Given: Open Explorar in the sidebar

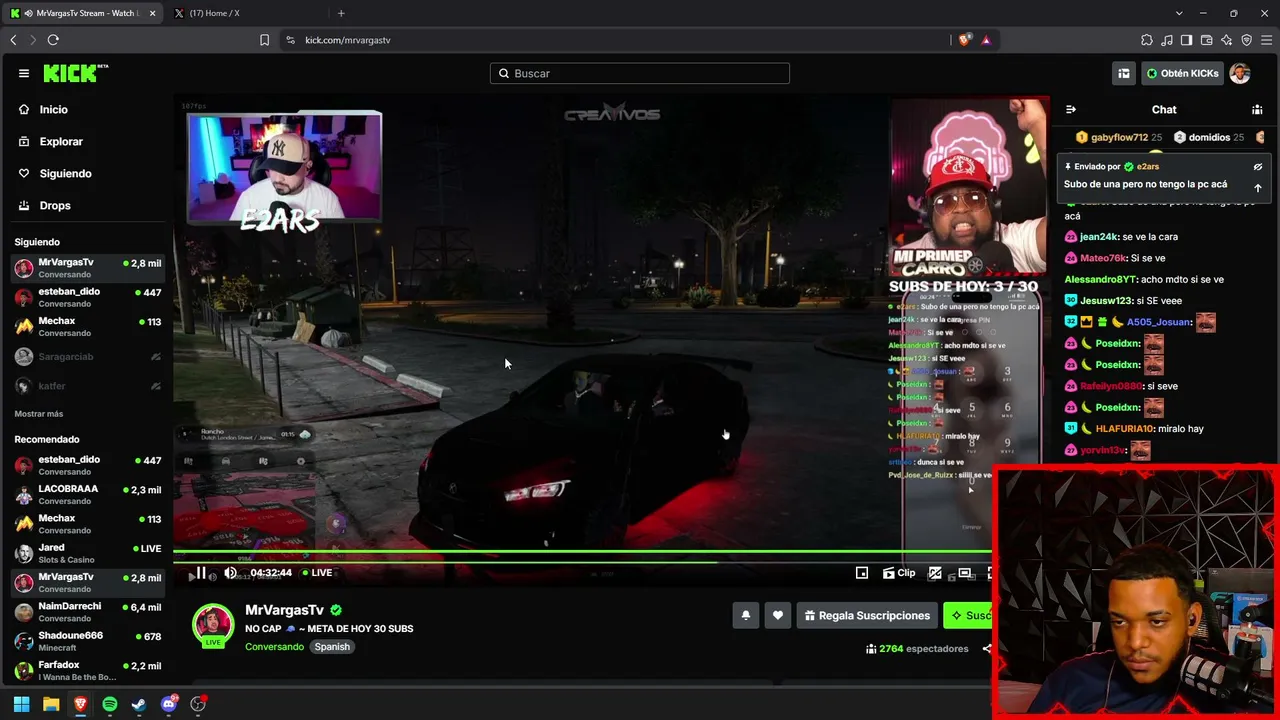Looking at the screenshot, I should click(x=51, y=141).
